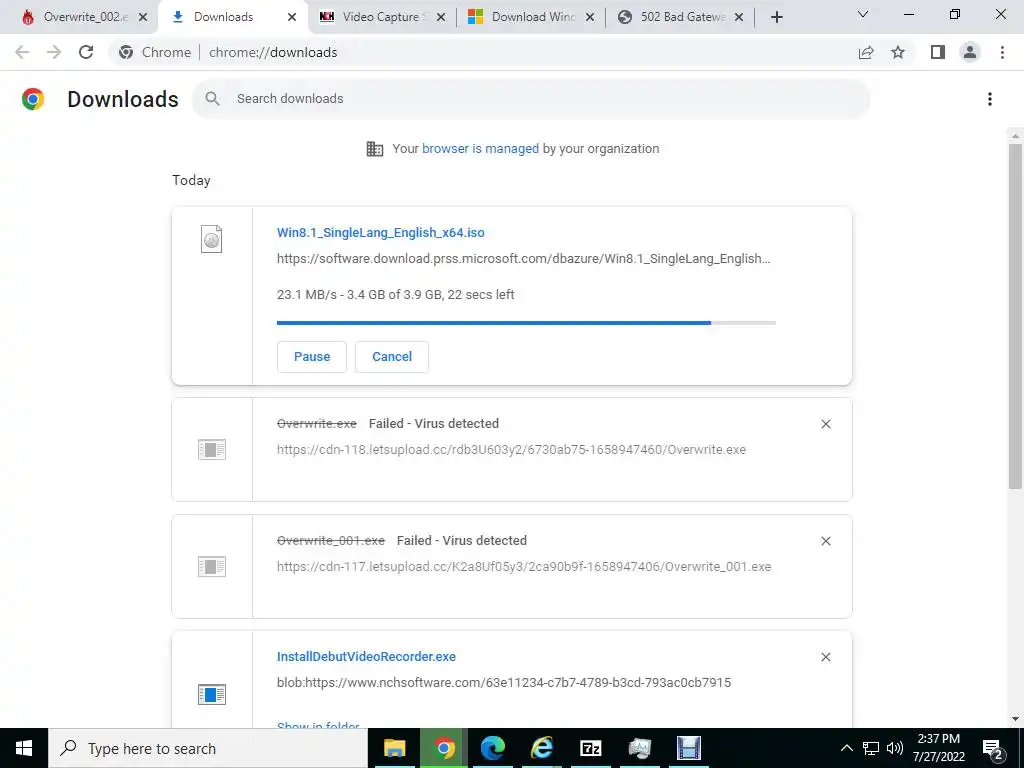Screen dimensions: 1024x768
Task: Open the side panel icon
Action: [x=938, y=52]
